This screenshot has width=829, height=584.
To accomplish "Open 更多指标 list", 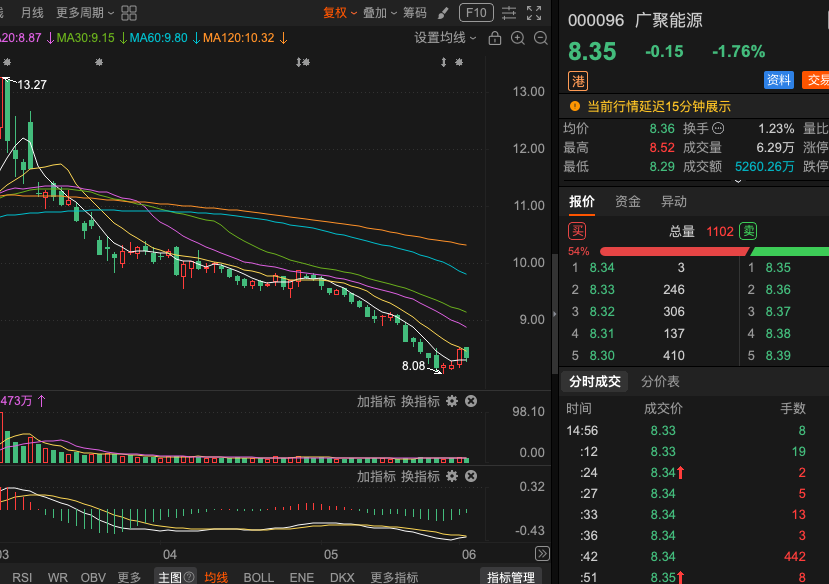I will click(x=394, y=577).
